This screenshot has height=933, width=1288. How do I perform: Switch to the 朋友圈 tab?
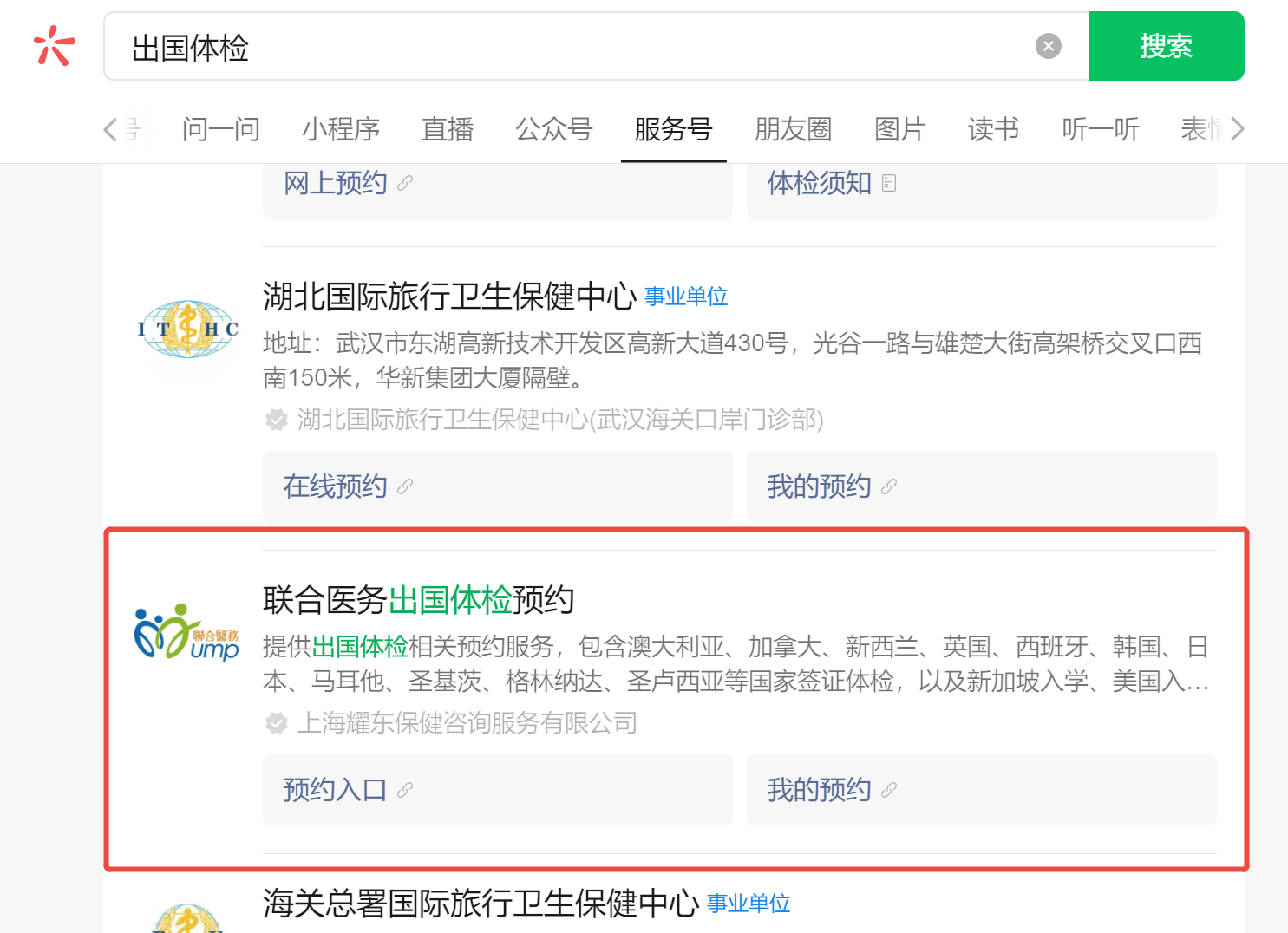794,129
